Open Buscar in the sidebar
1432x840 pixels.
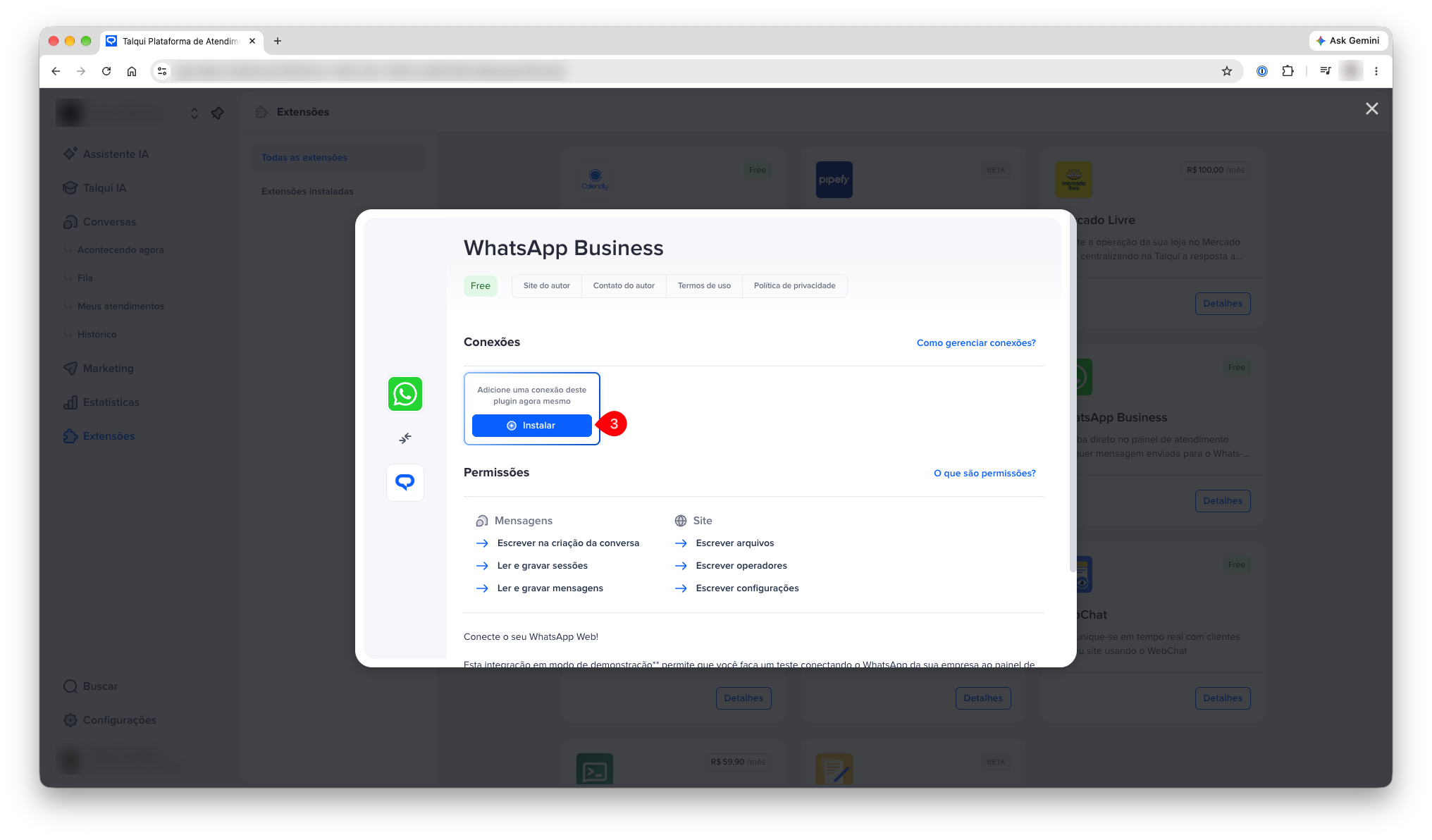[100, 686]
